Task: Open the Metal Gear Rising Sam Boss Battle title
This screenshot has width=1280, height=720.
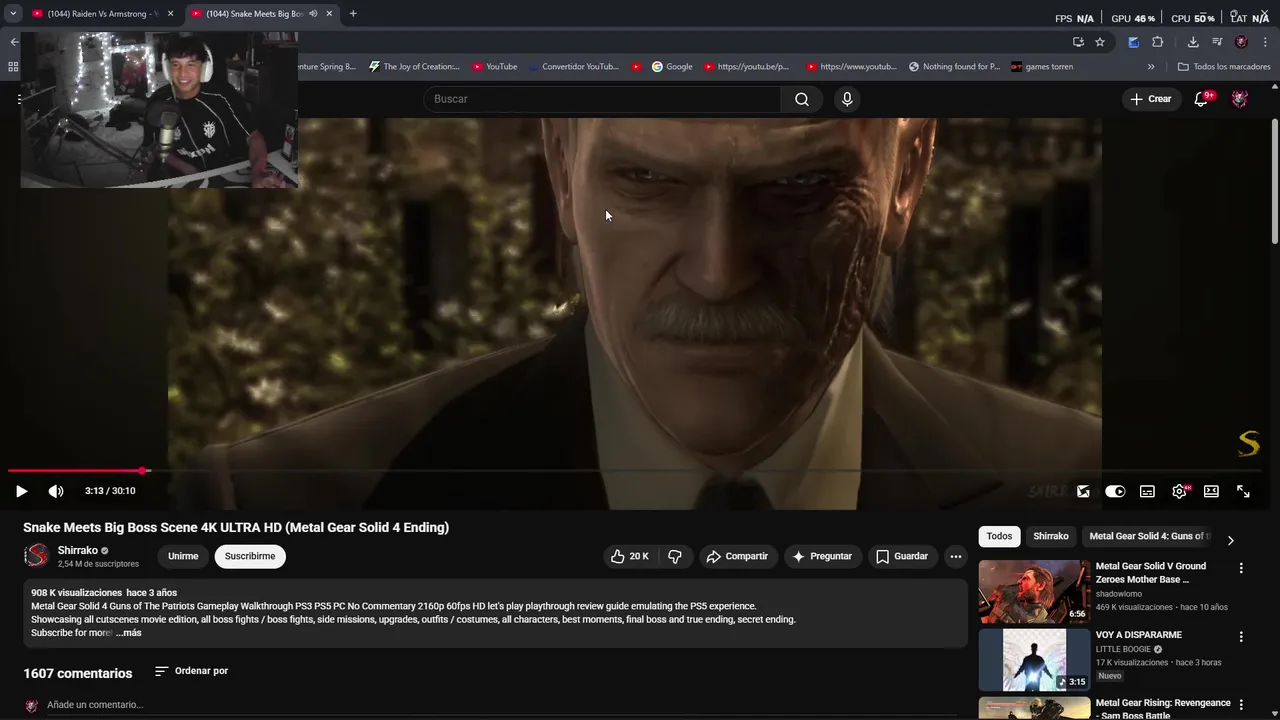Action: (x=1163, y=709)
